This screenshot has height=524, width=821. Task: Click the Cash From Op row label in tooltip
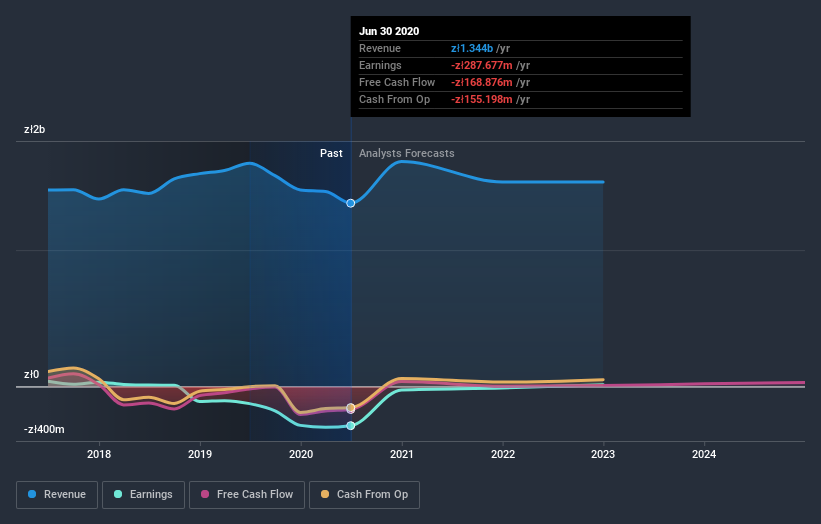pos(394,99)
